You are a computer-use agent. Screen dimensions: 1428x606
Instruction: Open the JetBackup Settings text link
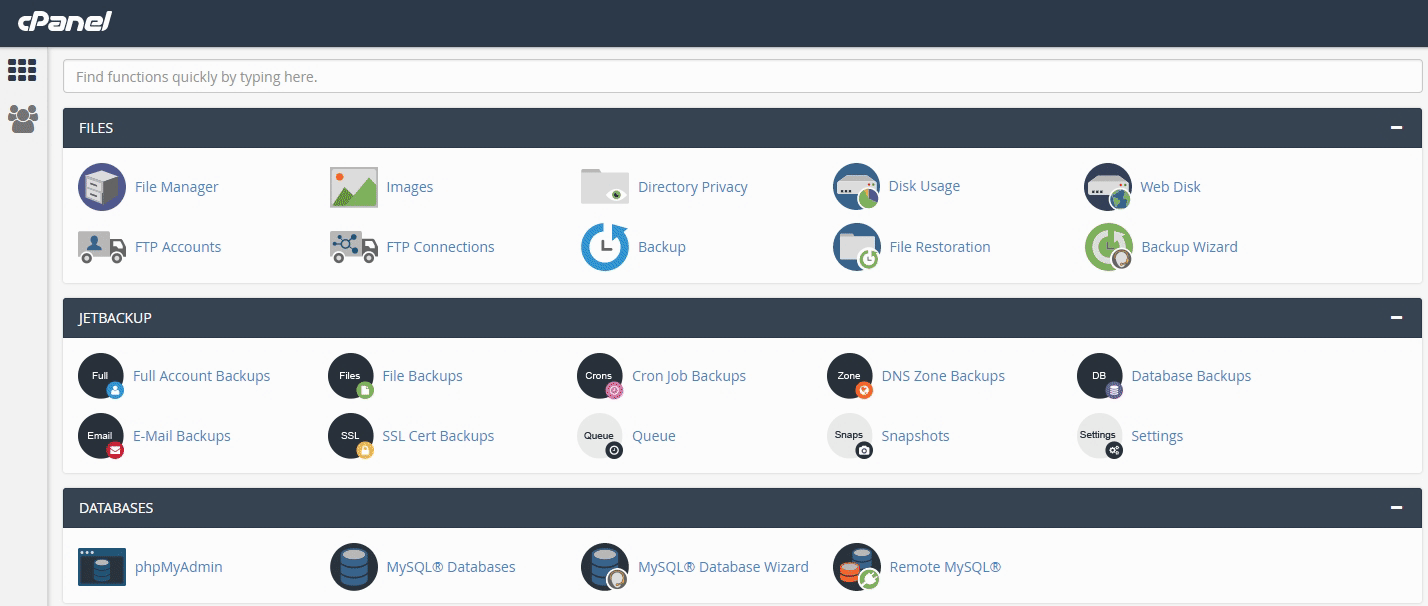[x=1157, y=436]
